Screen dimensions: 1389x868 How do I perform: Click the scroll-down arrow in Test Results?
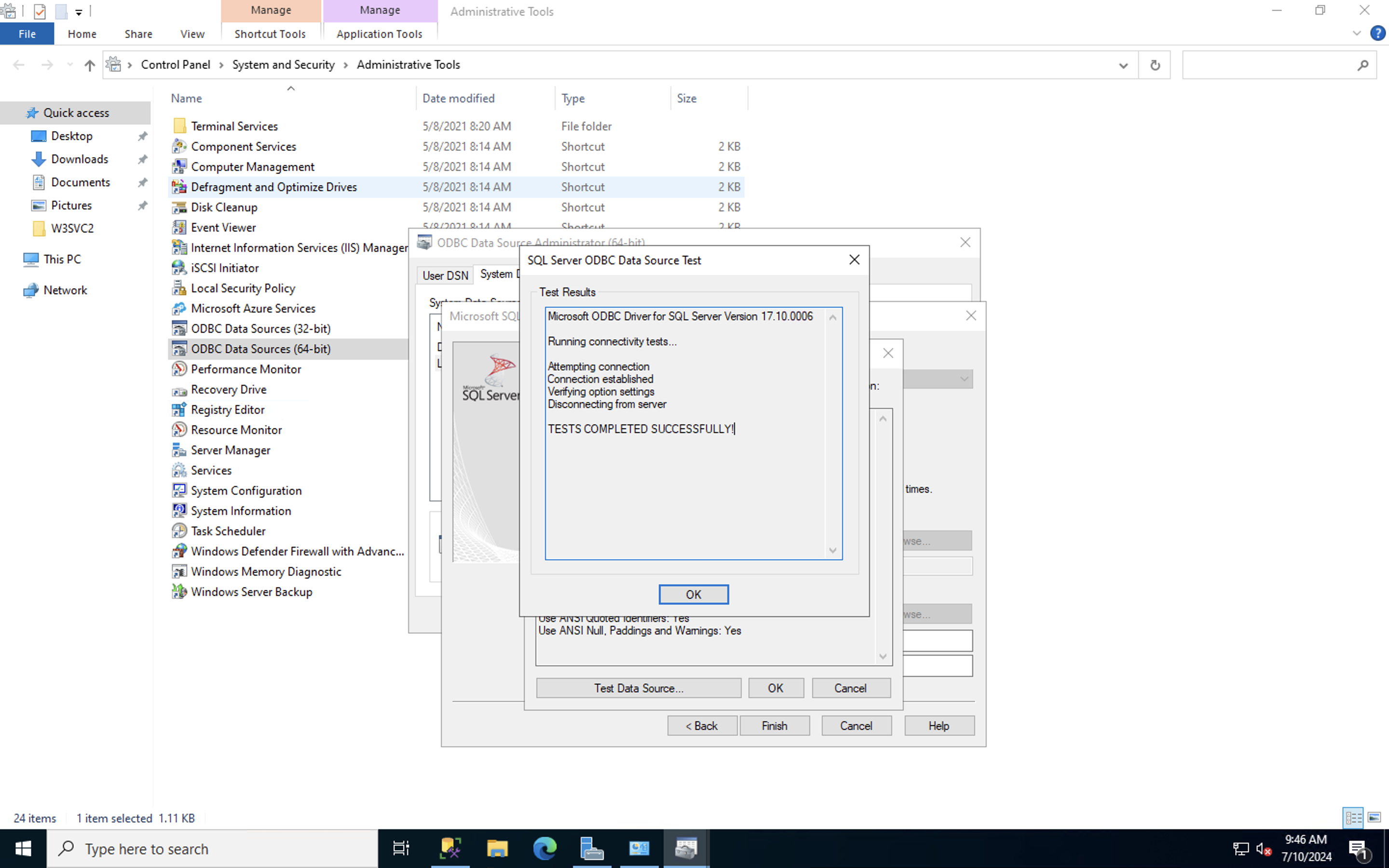tap(833, 551)
